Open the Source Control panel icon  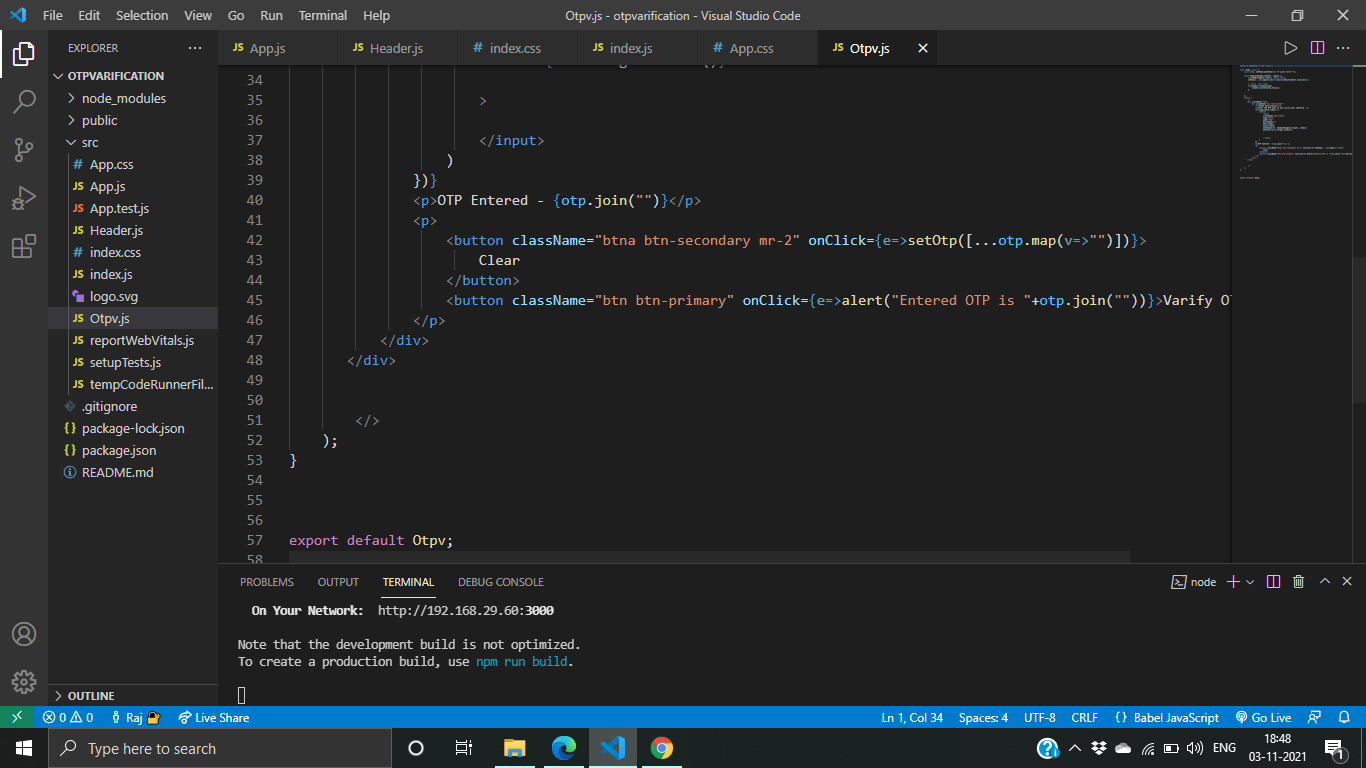pyautogui.click(x=24, y=149)
